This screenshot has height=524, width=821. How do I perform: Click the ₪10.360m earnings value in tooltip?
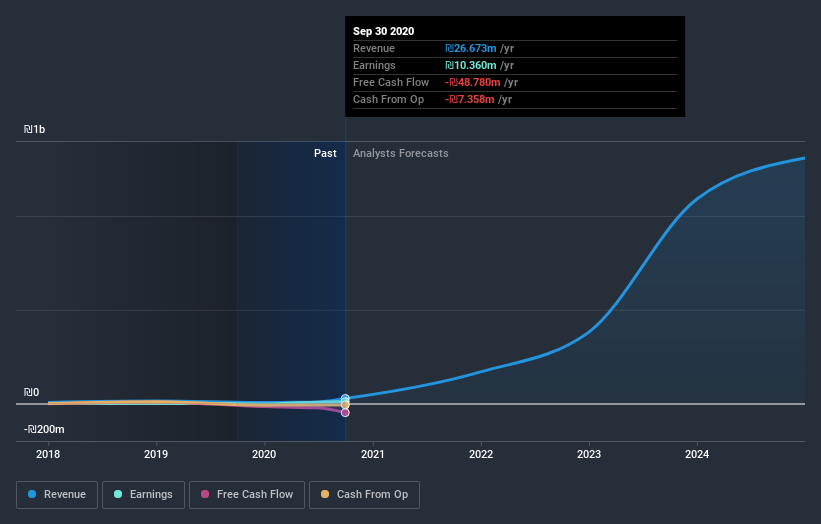pos(471,65)
